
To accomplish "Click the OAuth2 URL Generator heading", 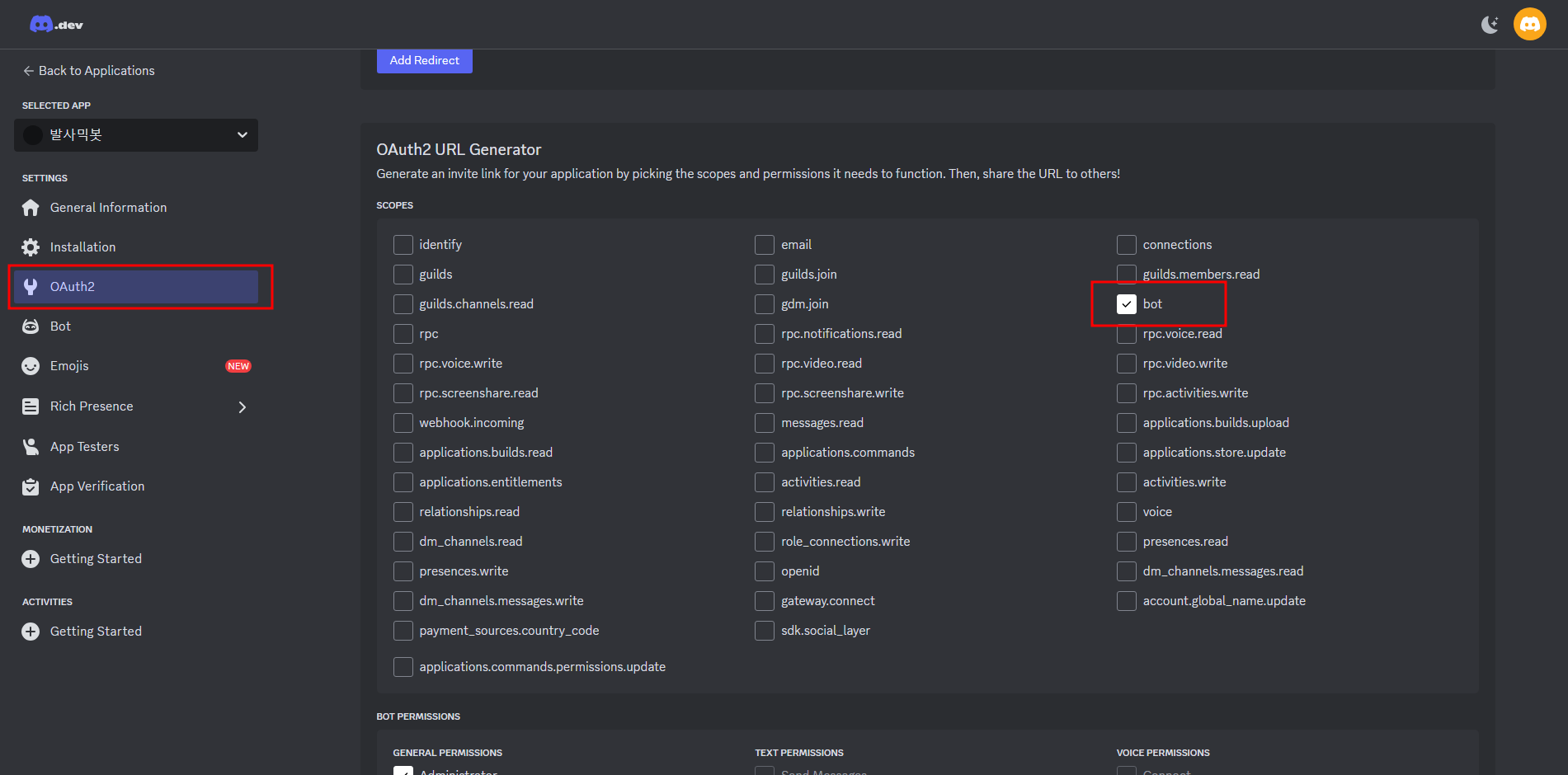I will (459, 150).
